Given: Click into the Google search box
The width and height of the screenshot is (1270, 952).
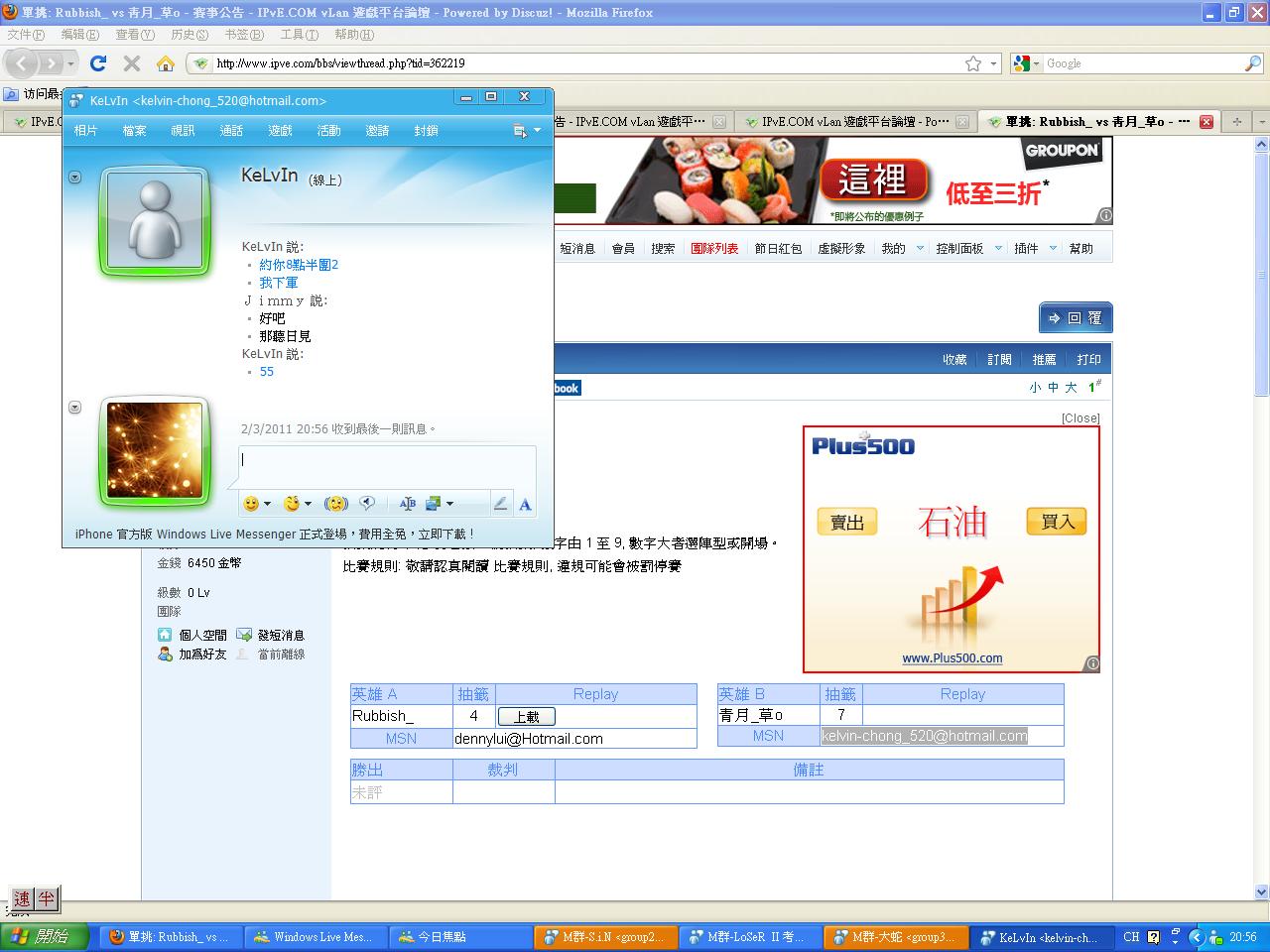Looking at the screenshot, I should click(x=1143, y=63).
